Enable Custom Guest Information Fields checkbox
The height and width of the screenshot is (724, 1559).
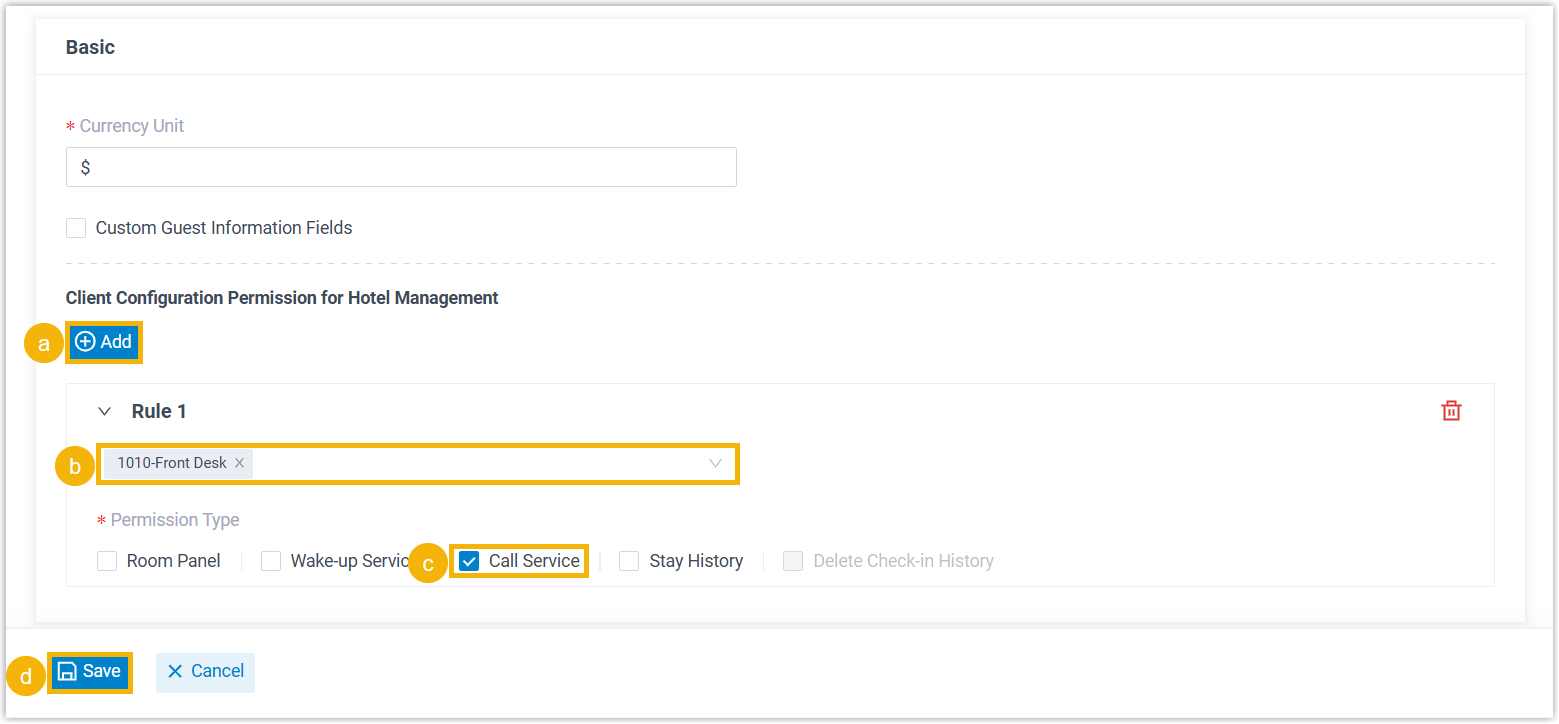pos(76,228)
